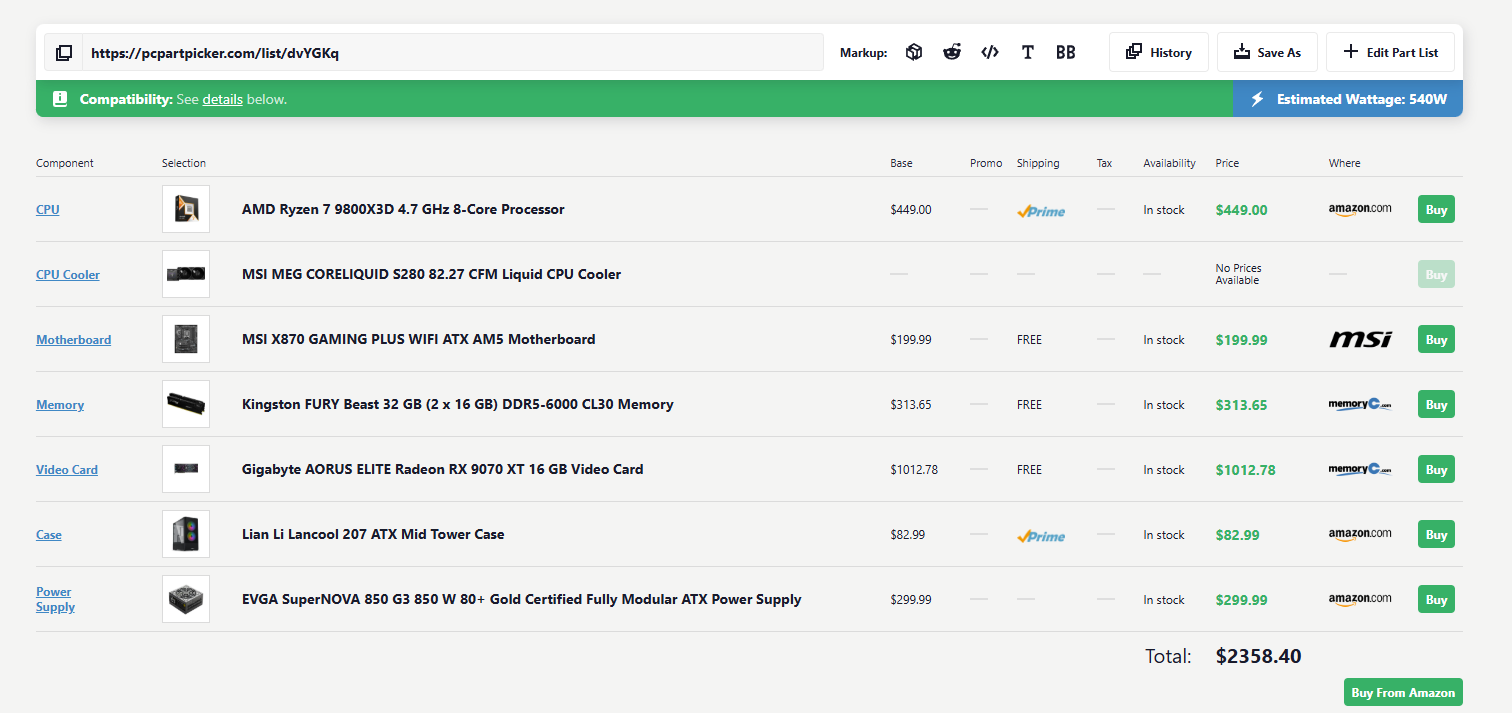Click the $449.00 CPU price
The width and height of the screenshot is (1512, 713).
tap(1241, 210)
